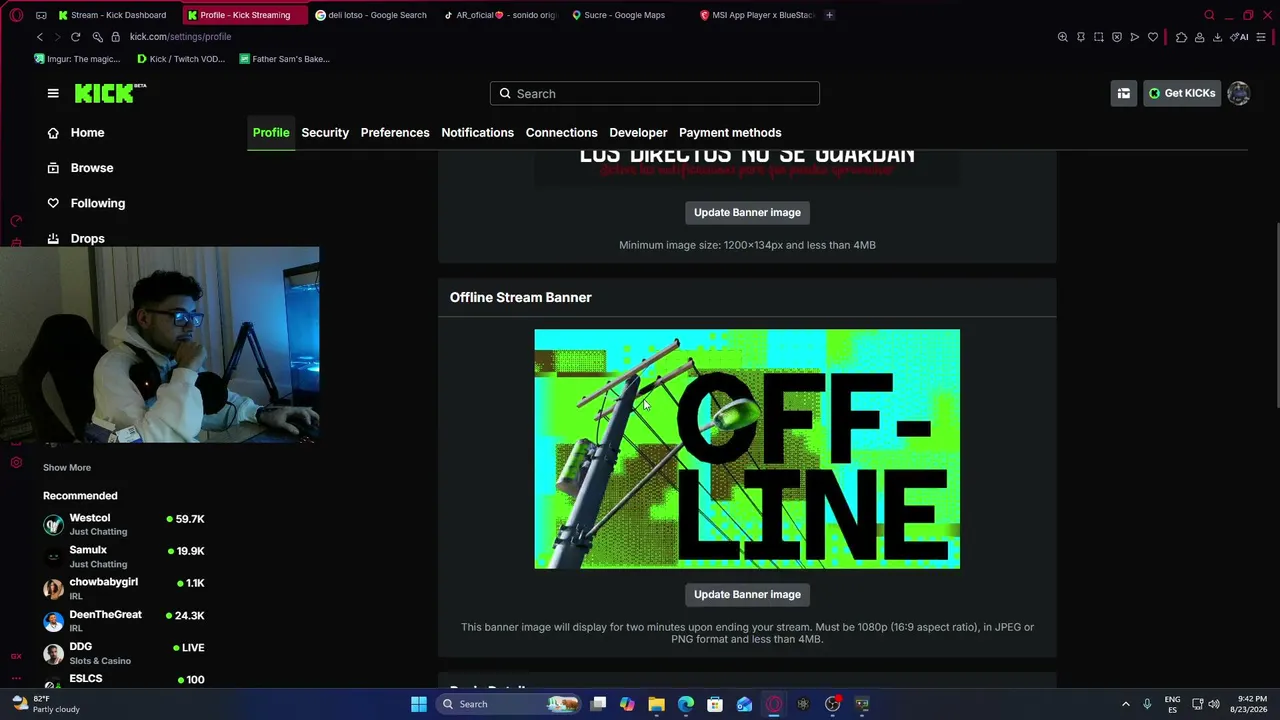Image resolution: width=1280 pixels, height=720 pixels.
Task: Switch to Stream - Kick Dashboard browser tab
Action: click(x=112, y=15)
